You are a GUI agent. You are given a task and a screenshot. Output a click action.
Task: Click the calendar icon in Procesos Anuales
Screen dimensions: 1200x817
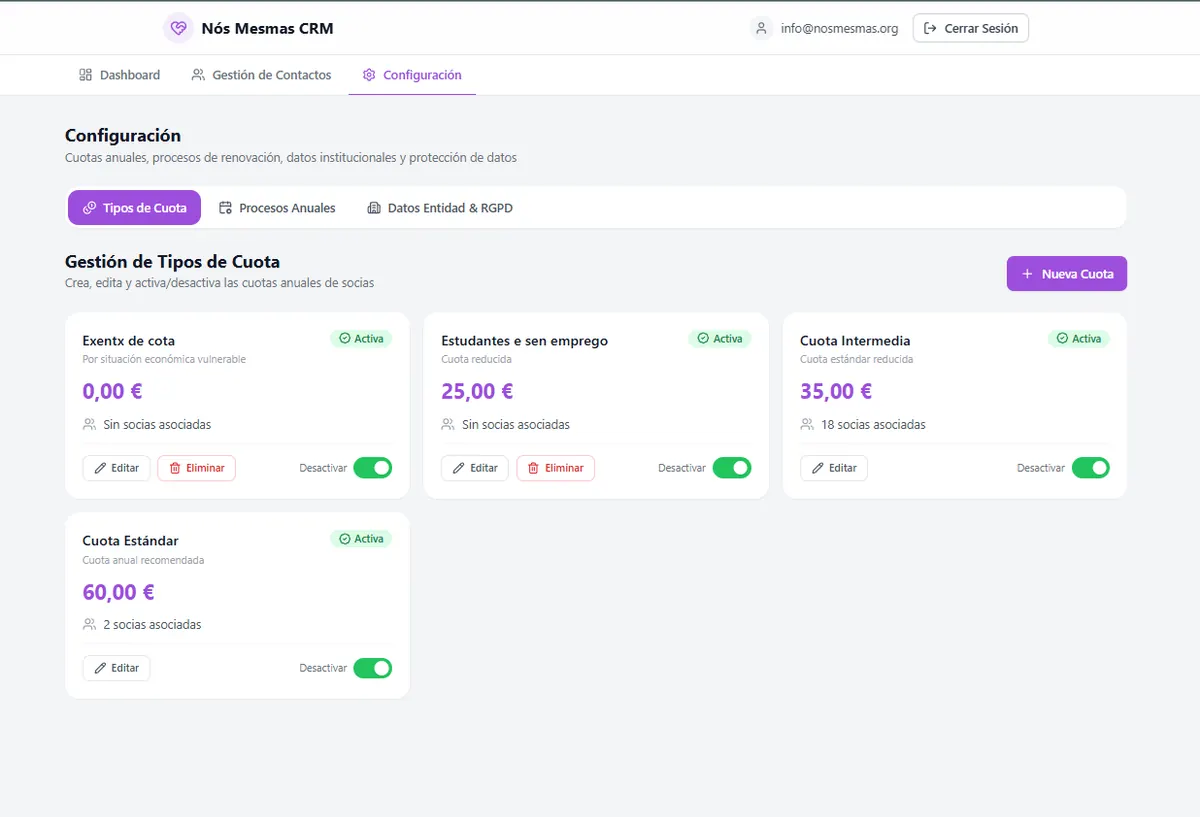pyautogui.click(x=225, y=208)
